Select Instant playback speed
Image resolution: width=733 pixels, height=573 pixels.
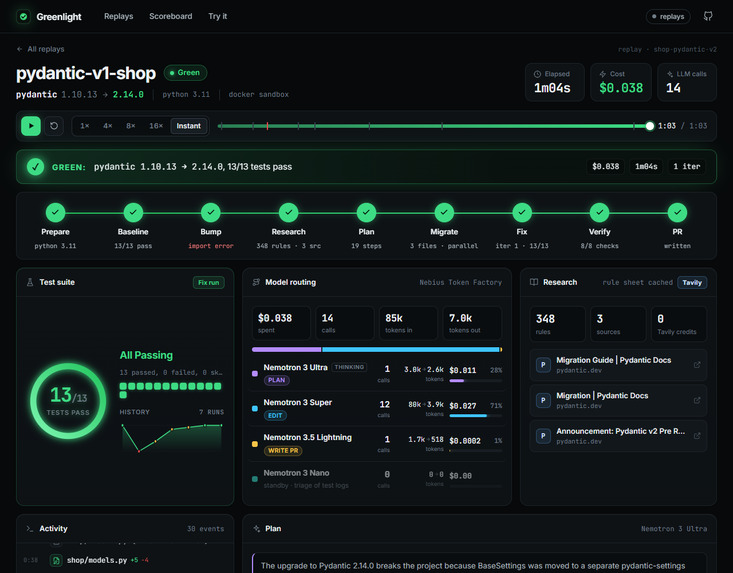(x=188, y=126)
